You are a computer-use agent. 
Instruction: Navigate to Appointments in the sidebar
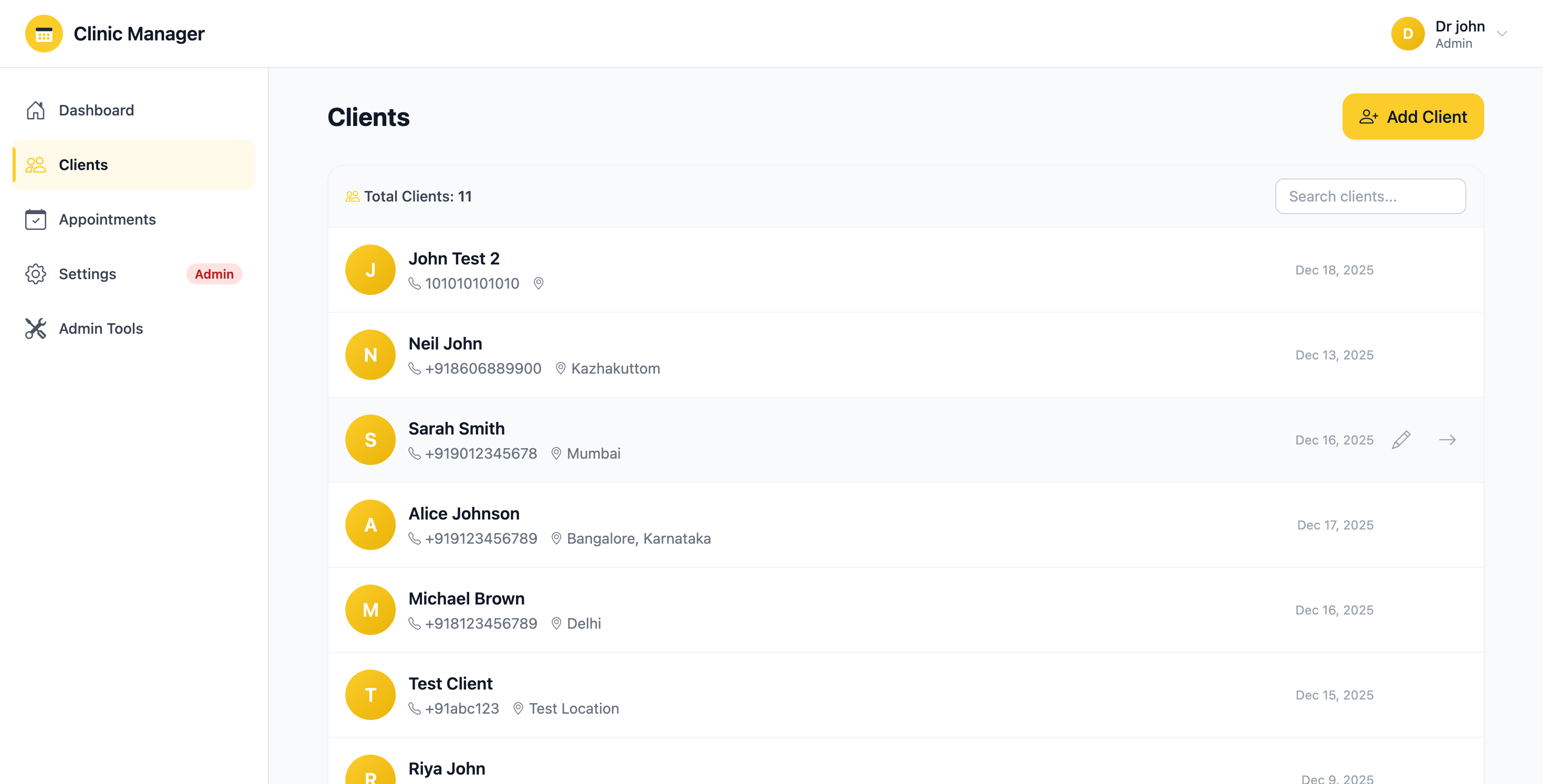107,220
